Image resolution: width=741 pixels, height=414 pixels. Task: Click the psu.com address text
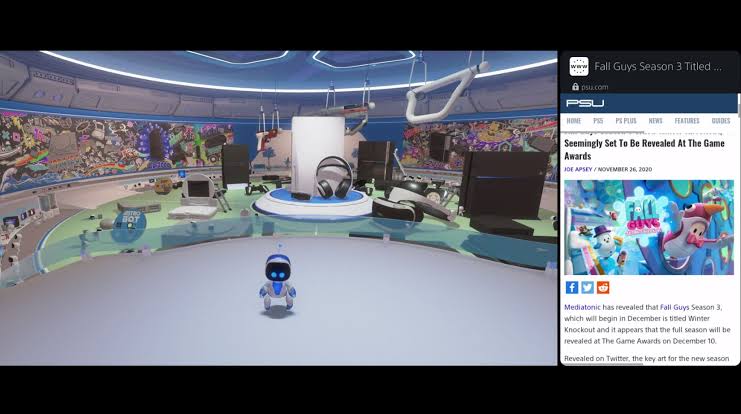point(595,87)
